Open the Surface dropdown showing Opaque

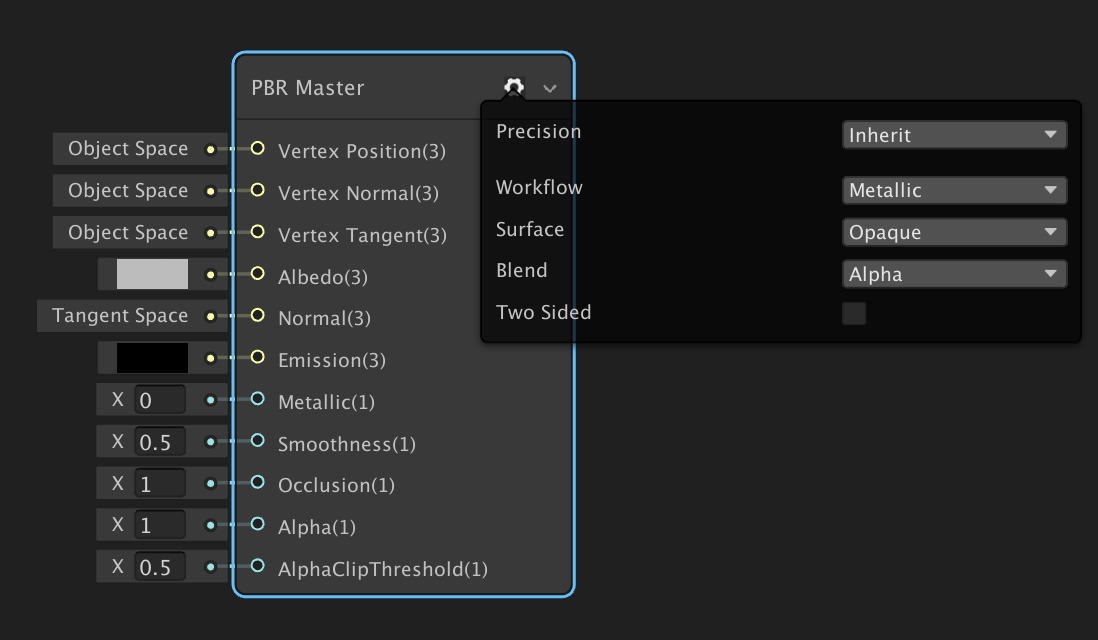tap(954, 232)
